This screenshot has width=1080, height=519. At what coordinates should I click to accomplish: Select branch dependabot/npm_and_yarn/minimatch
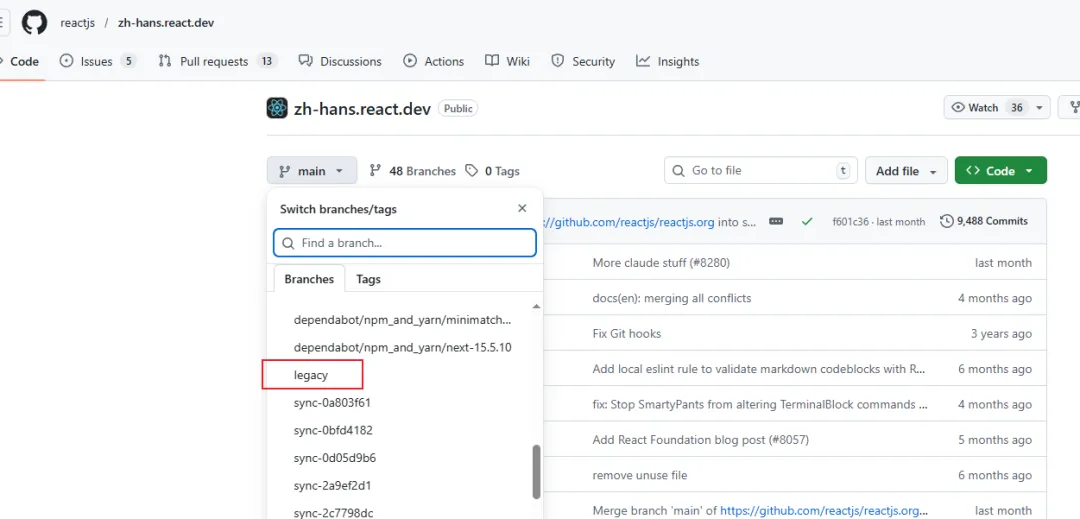pyautogui.click(x=404, y=320)
